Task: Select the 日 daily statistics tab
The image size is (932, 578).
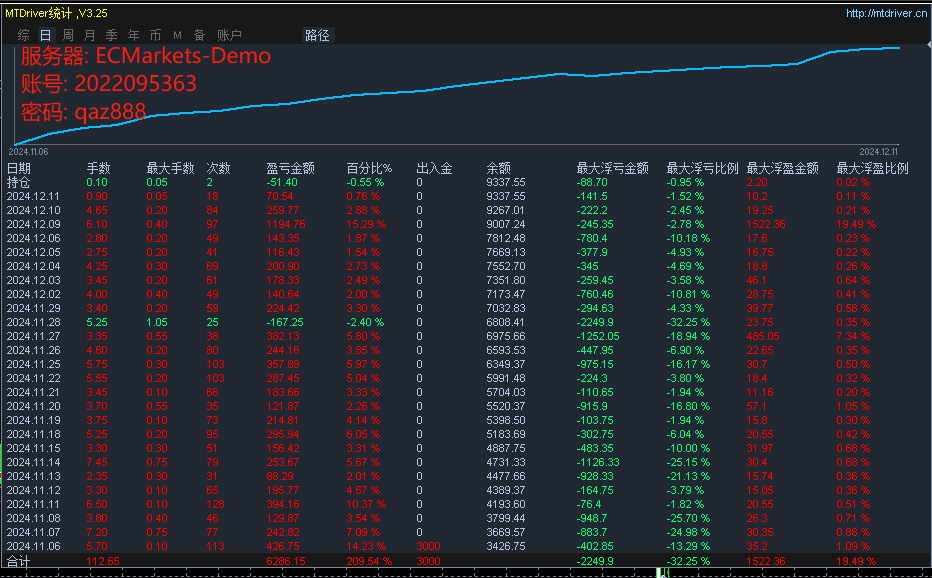Action: (x=46, y=35)
